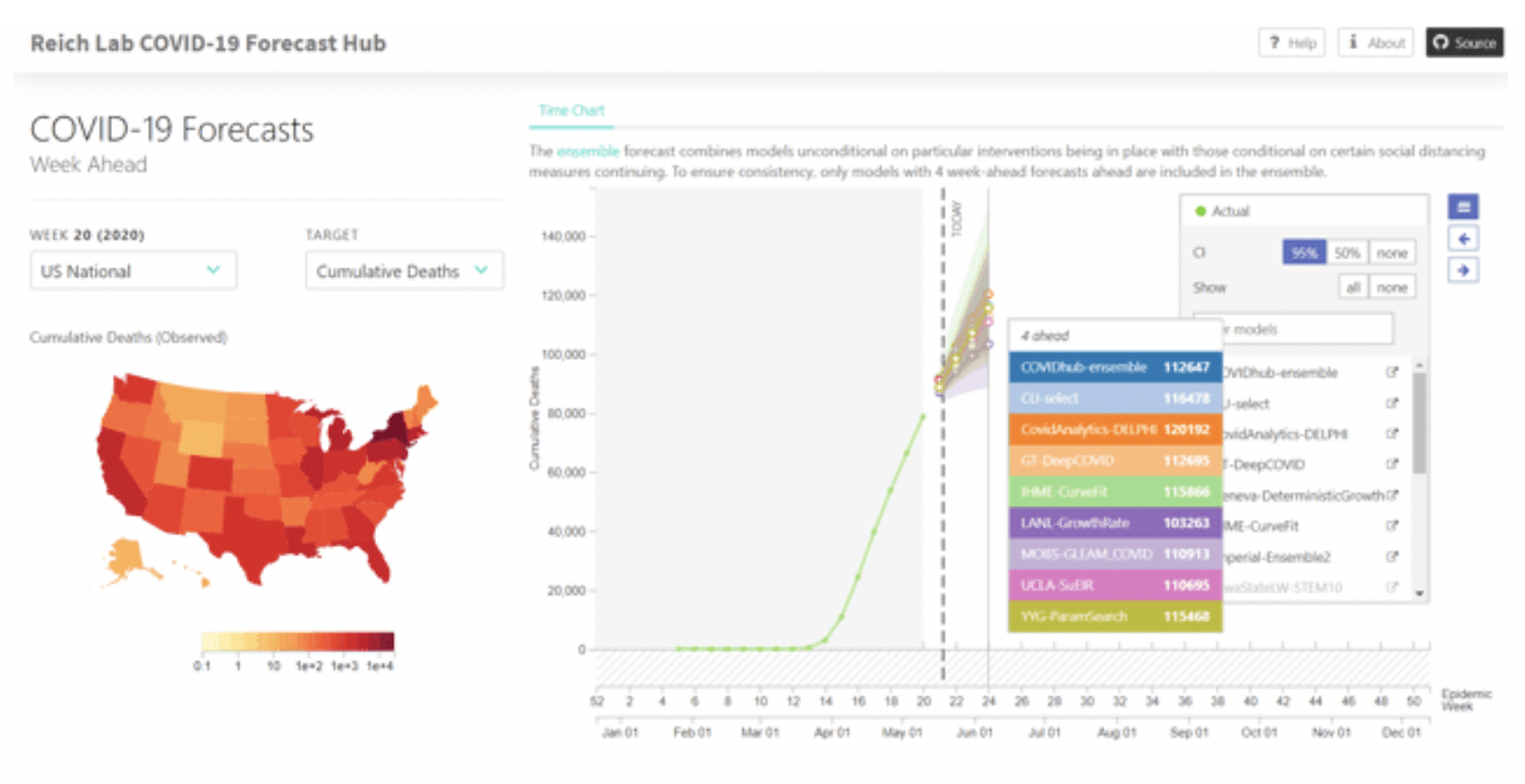Screen dimensions: 1525x784
Task: Click the COVIDhub-ensemble 112647 tooltip row
Action: (x=1115, y=367)
